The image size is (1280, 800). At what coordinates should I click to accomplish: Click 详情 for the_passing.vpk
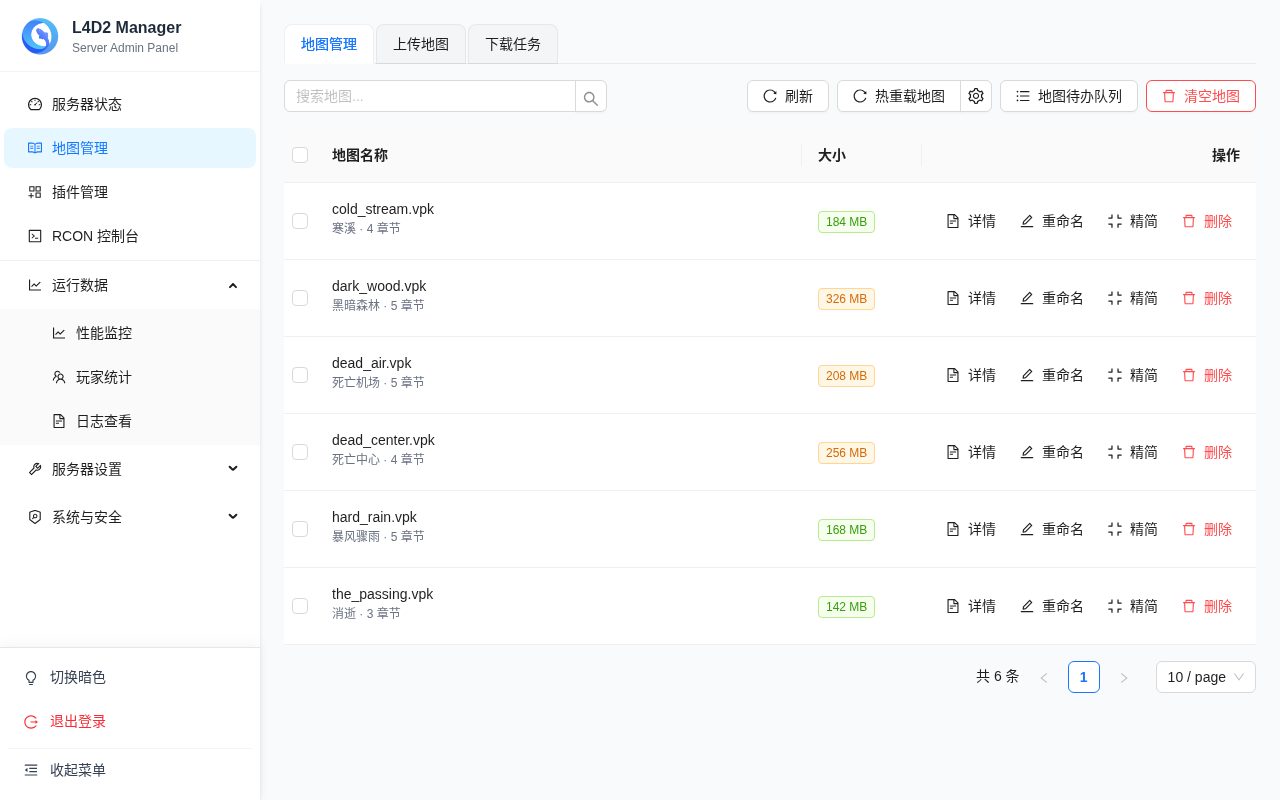click(x=971, y=606)
